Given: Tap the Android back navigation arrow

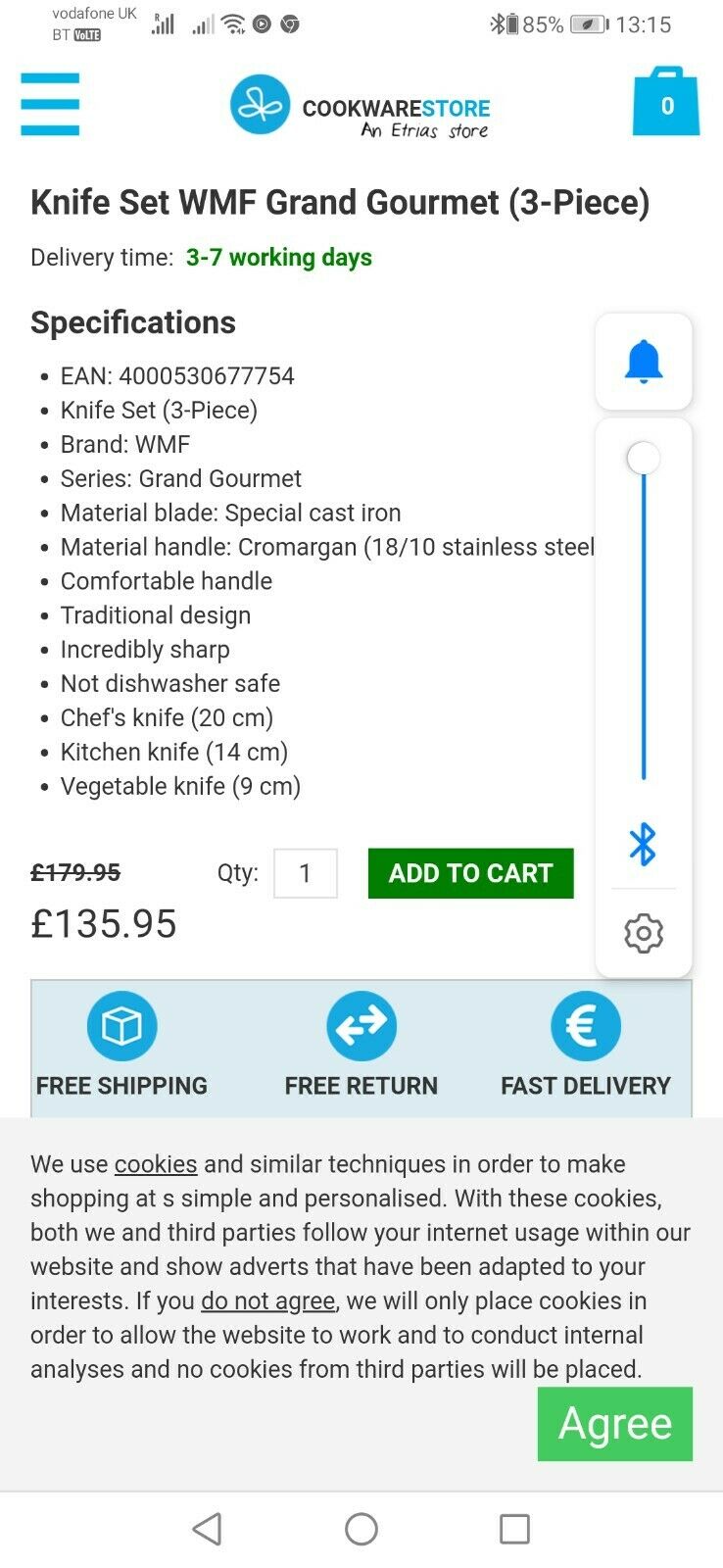Looking at the screenshot, I should point(207,1528).
